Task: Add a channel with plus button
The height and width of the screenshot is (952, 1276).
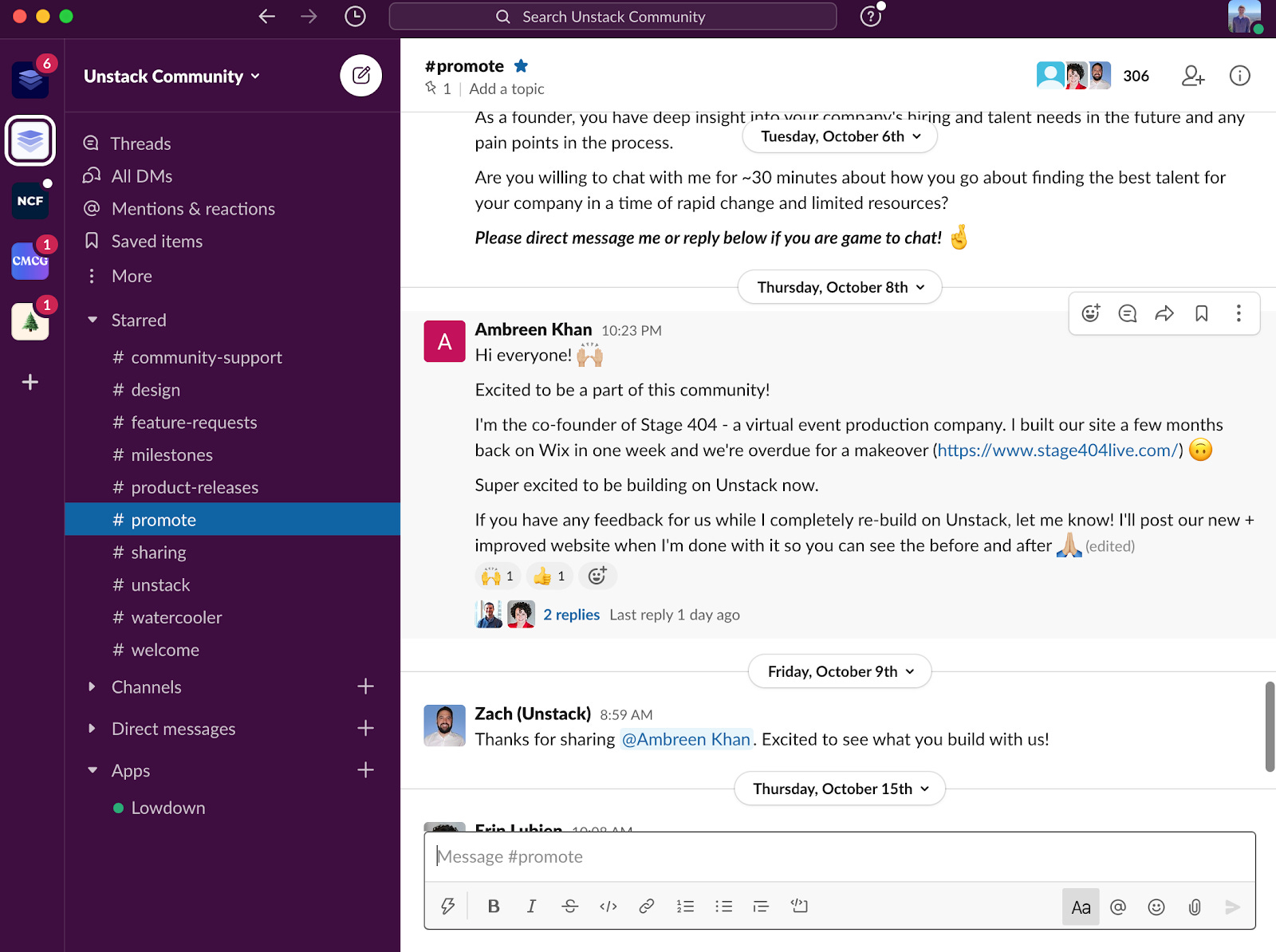Action: pos(365,686)
